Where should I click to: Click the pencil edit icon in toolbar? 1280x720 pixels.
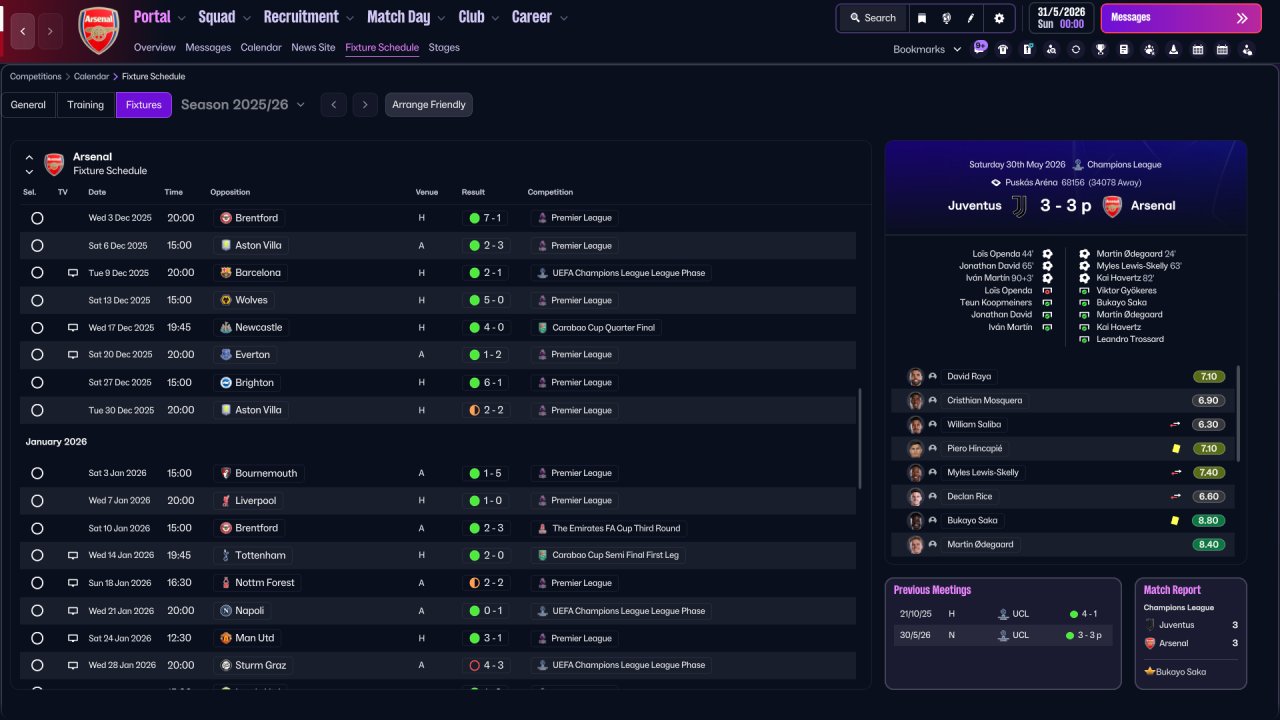(x=971, y=18)
